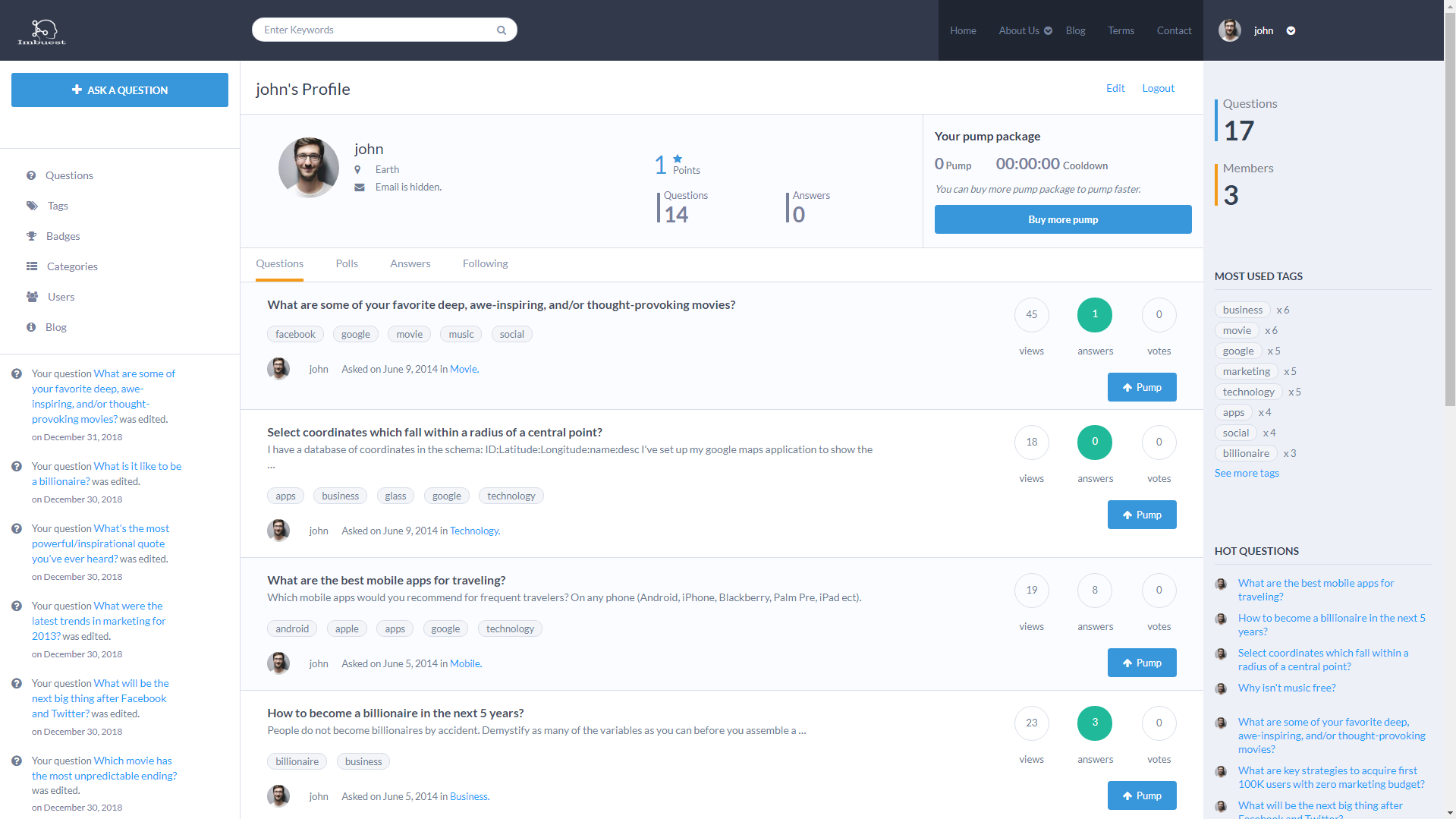Pump the mobile apps for traveling question

coord(1142,663)
